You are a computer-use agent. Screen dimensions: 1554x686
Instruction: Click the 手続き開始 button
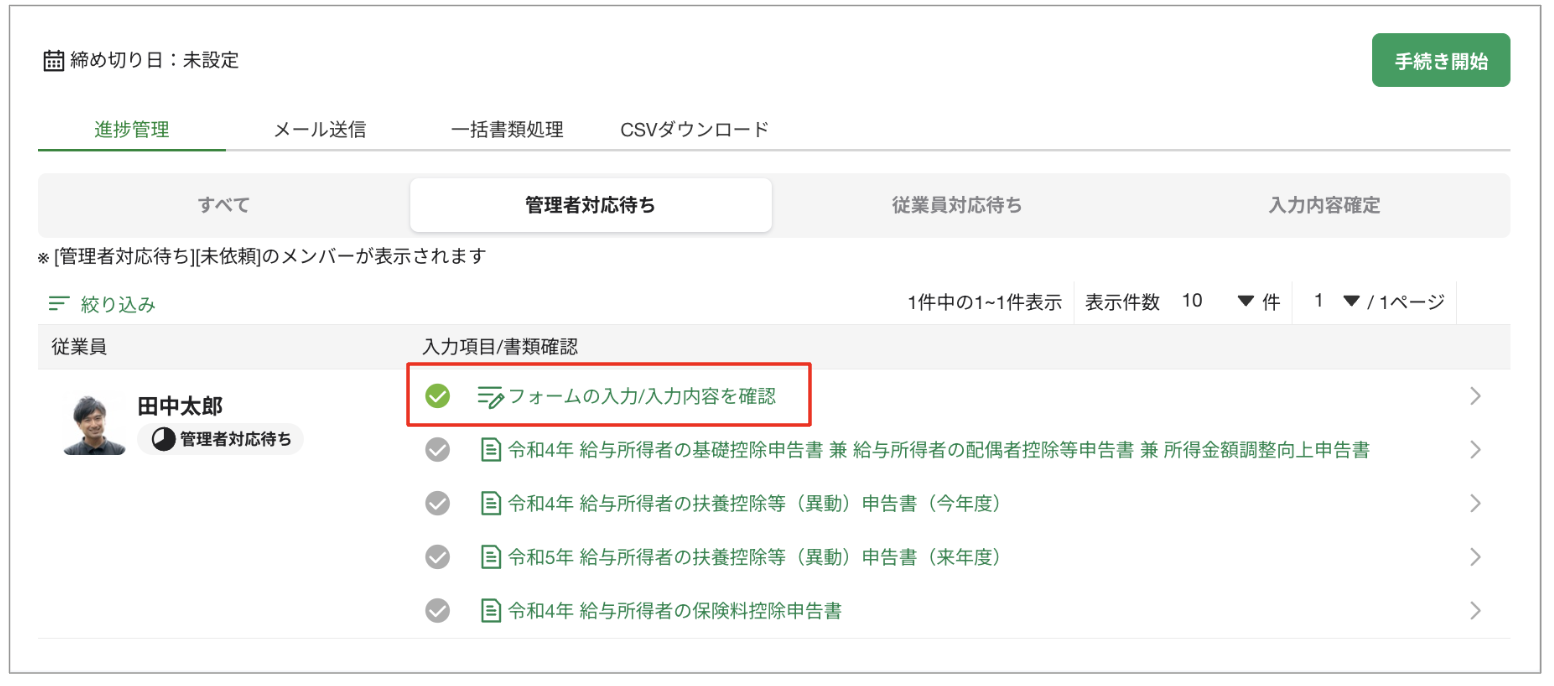1441,61
